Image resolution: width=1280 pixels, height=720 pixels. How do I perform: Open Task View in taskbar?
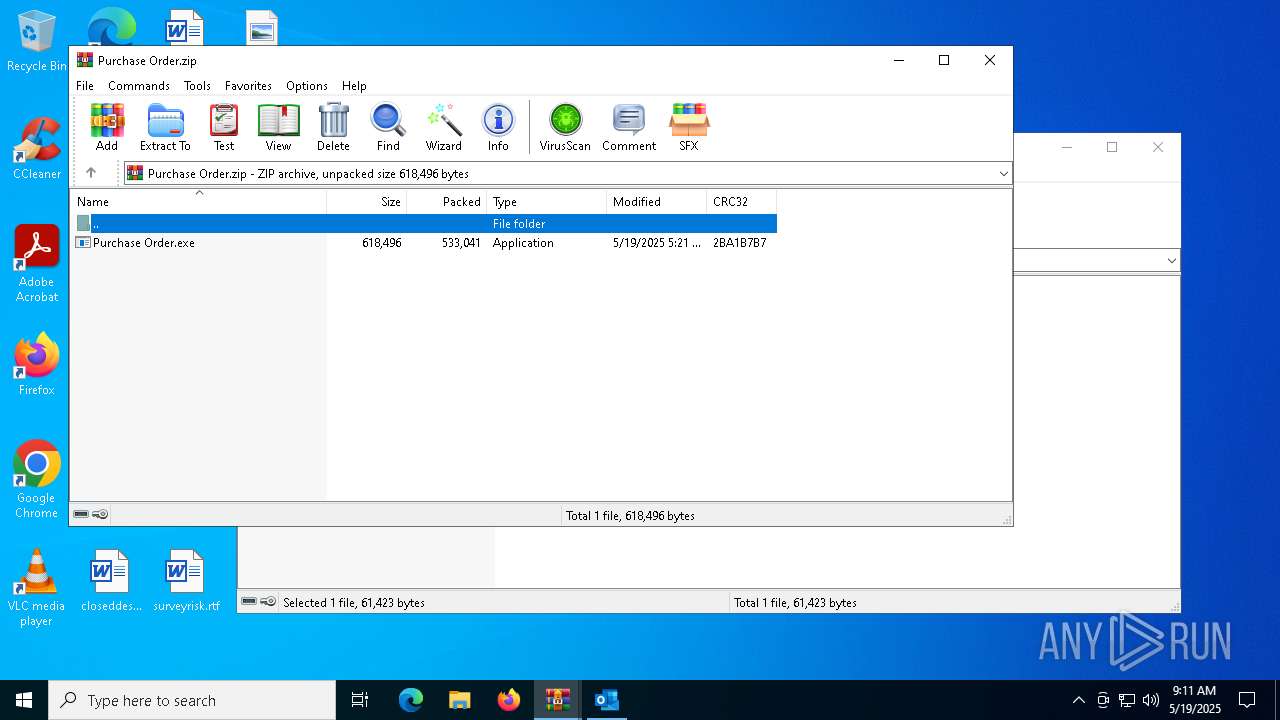pyautogui.click(x=360, y=700)
